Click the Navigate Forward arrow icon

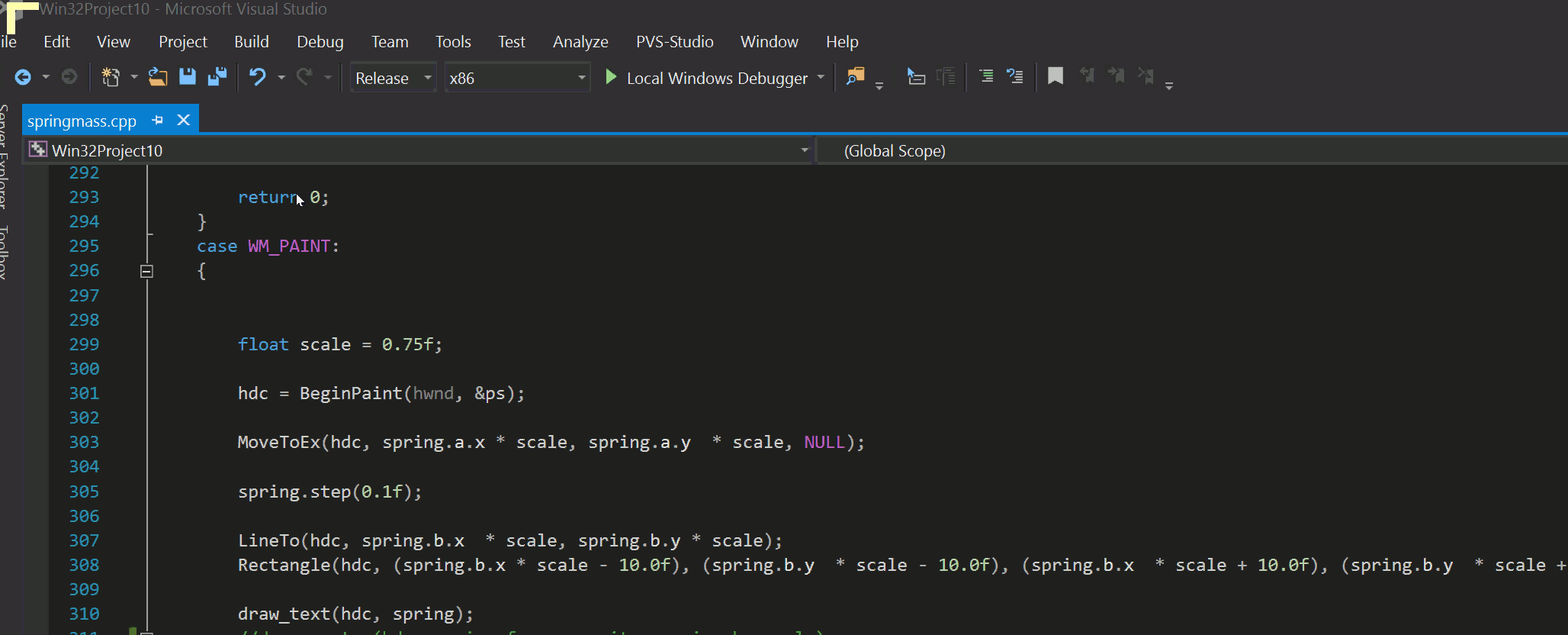click(x=69, y=77)
